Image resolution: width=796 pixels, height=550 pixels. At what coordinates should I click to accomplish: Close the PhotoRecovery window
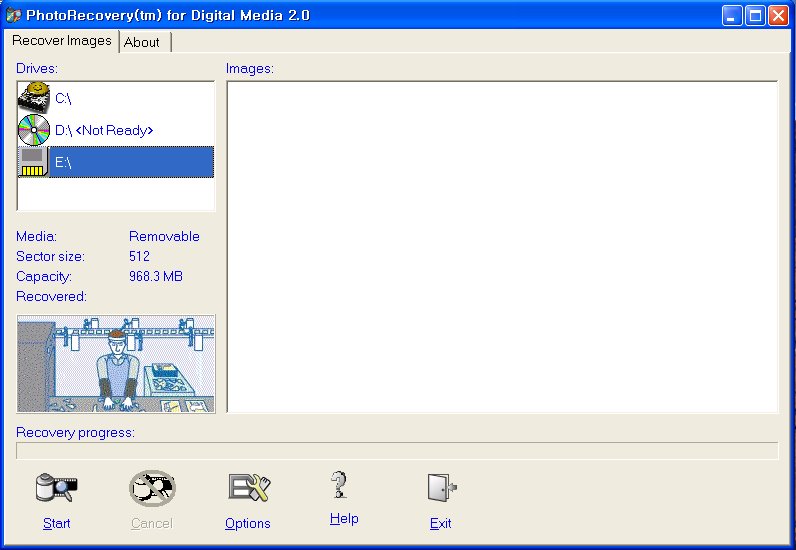click(778, 15)
